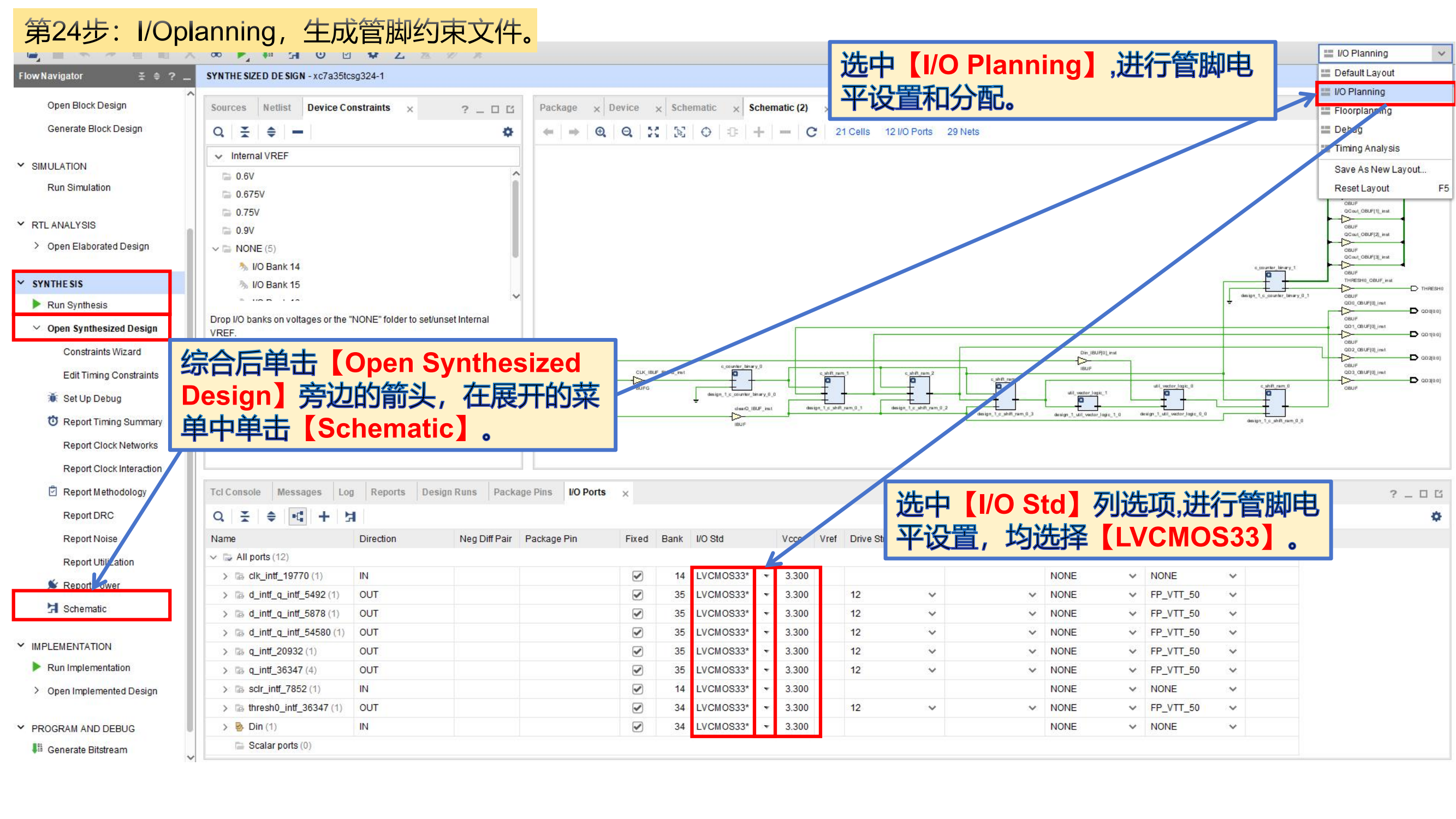
Task: Uncheck Fixed for sclr_intf_7852 port
Action: 637,689
